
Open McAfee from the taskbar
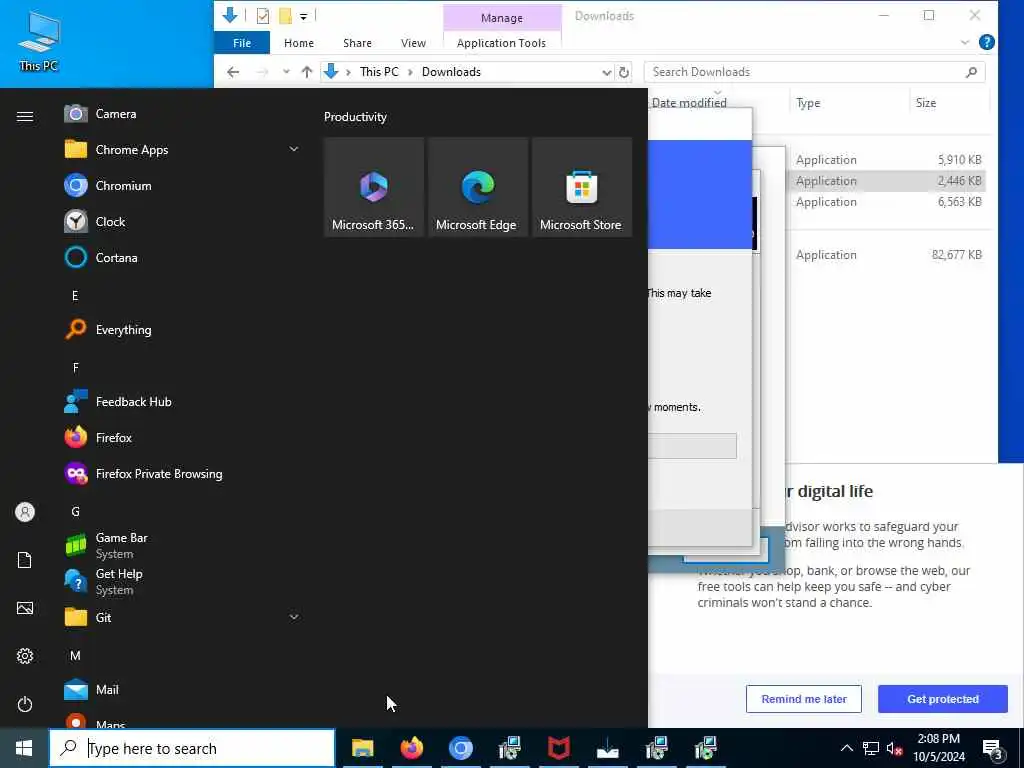[x=558, y=748]
